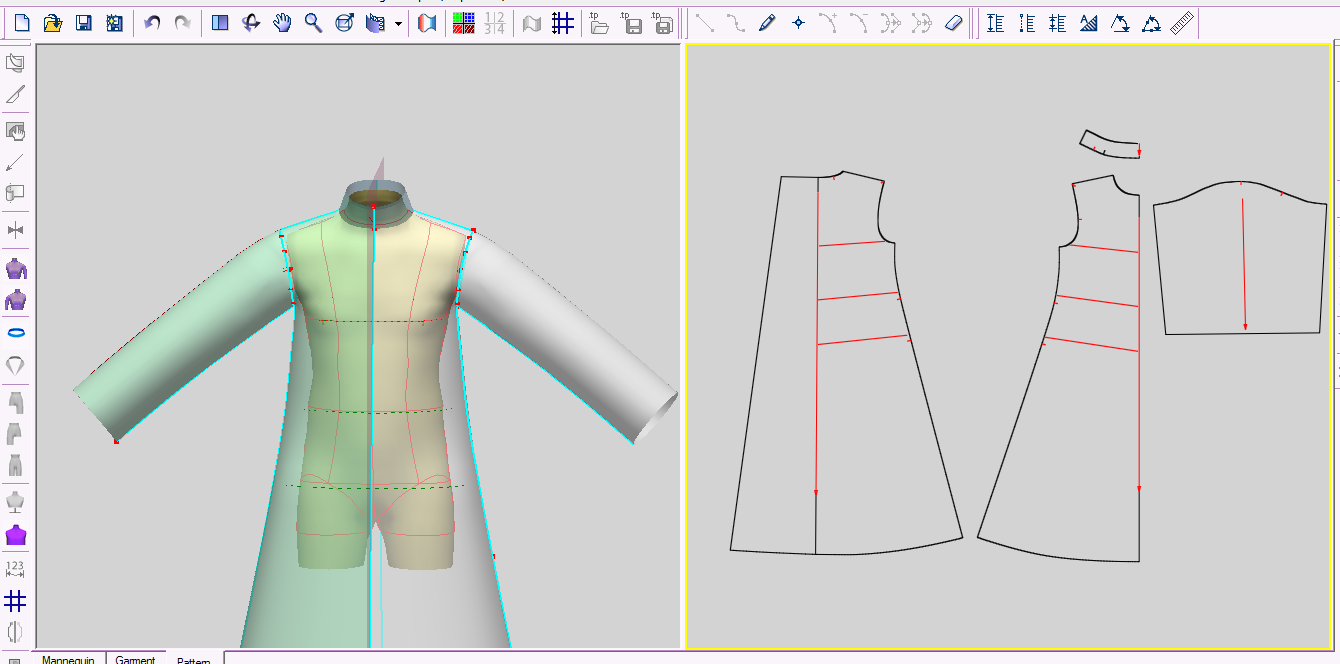Open a file with the folder icon
Screen dimensions: 1340x664
(53, 23)
